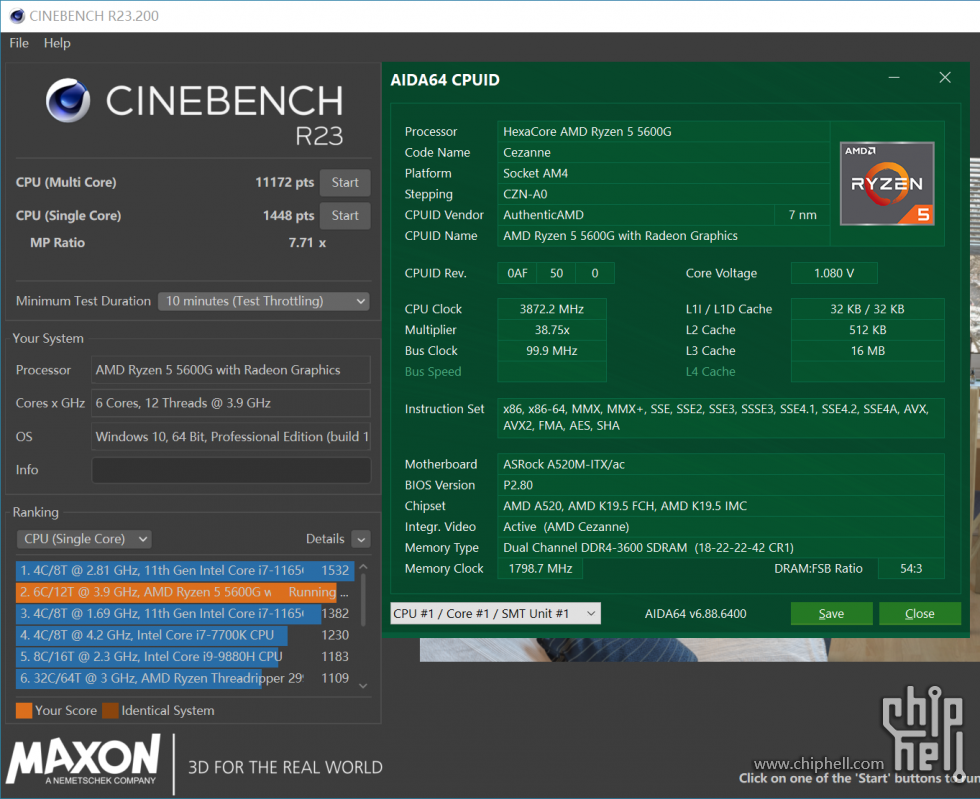
Task: Close AIDA64 CPUID with the X icon
Action: click(x=945, y=78)
